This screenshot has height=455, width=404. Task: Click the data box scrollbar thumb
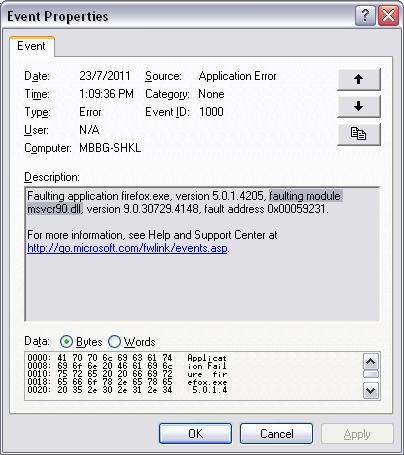coord(371,374)
